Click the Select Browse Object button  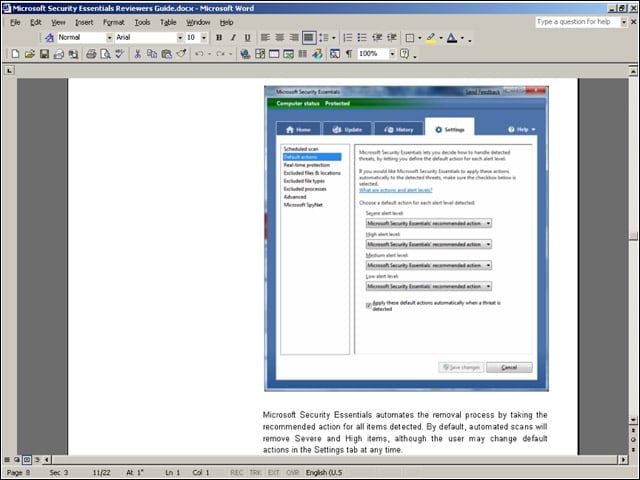(x=633, y=440)
